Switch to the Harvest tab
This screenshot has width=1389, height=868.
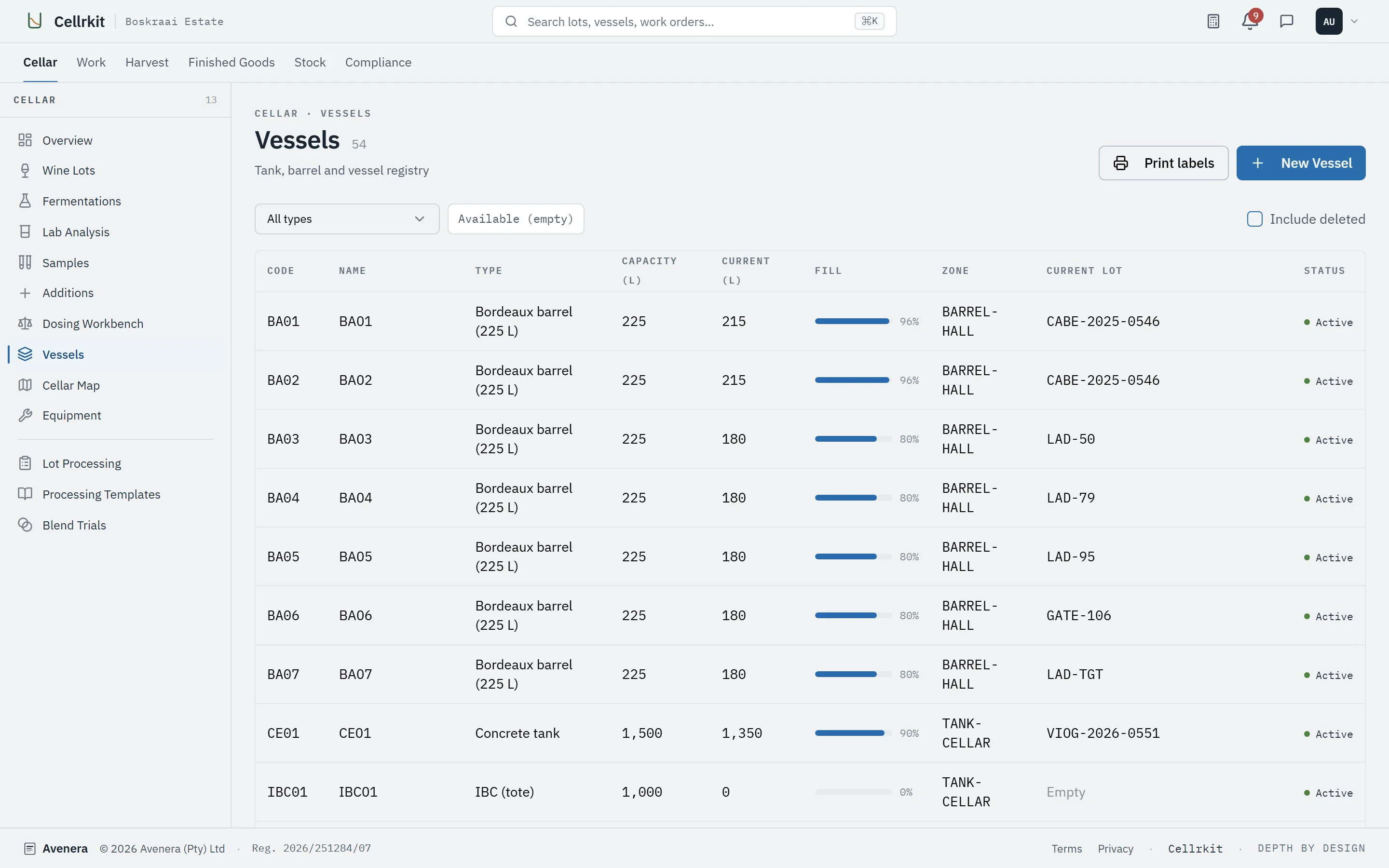(x=147, y=62)
